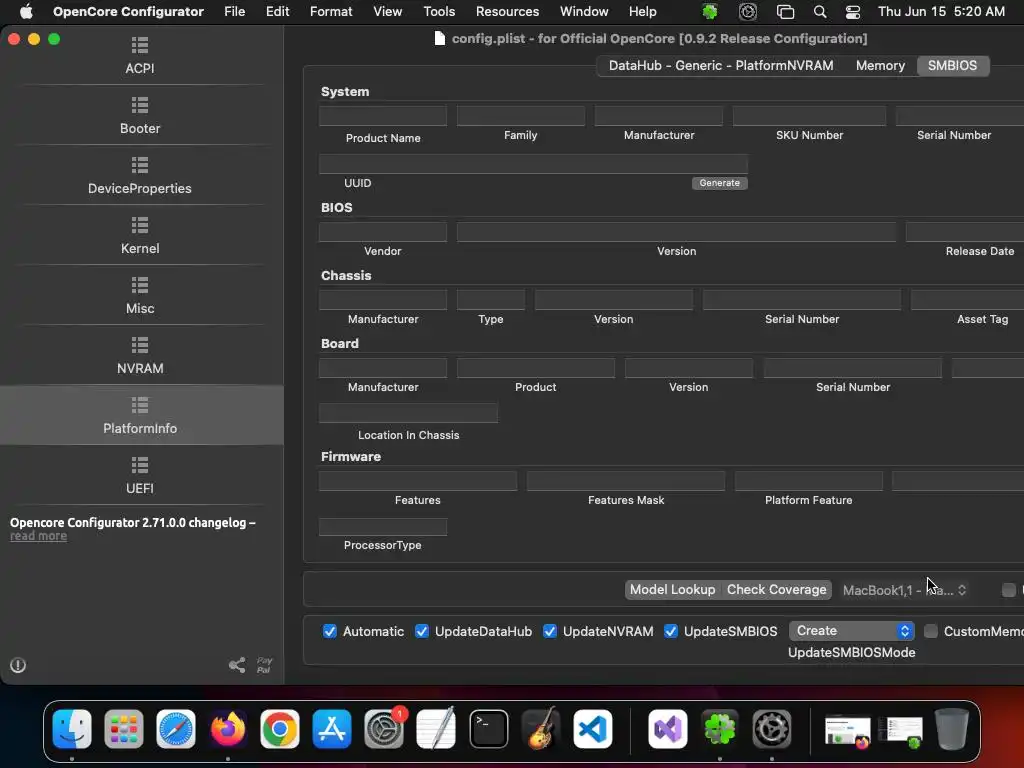Click the Chassis Type field
1024x768 pixels.
click(x=490, y=299)
